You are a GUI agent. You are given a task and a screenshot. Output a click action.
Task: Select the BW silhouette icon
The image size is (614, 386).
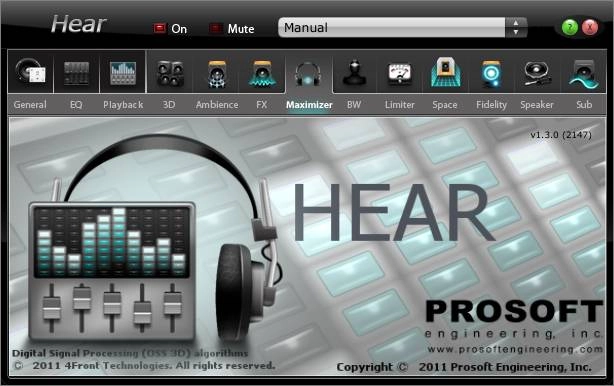(354, 73)
